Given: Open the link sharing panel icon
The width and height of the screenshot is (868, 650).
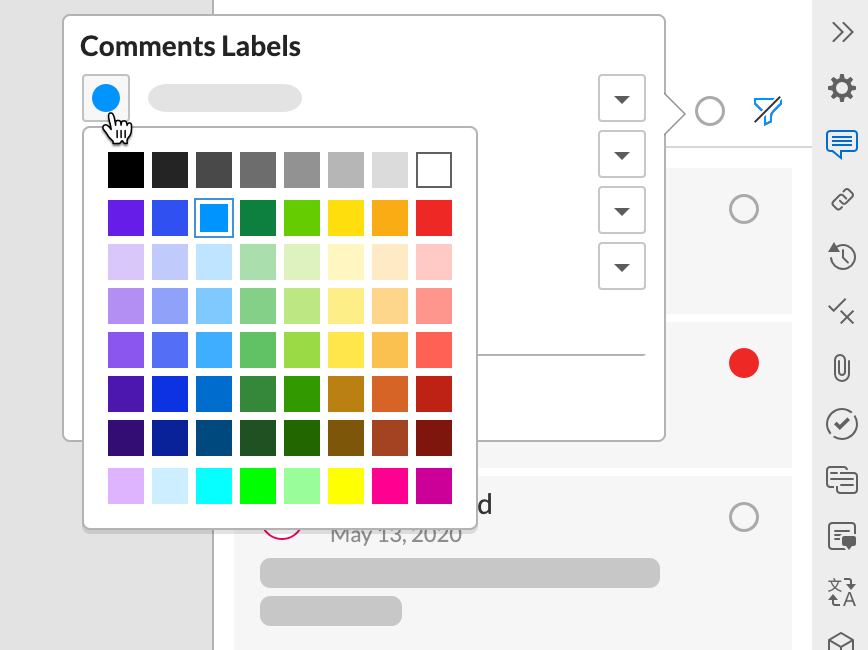Looking at the screenshot, I should point(842,199).
